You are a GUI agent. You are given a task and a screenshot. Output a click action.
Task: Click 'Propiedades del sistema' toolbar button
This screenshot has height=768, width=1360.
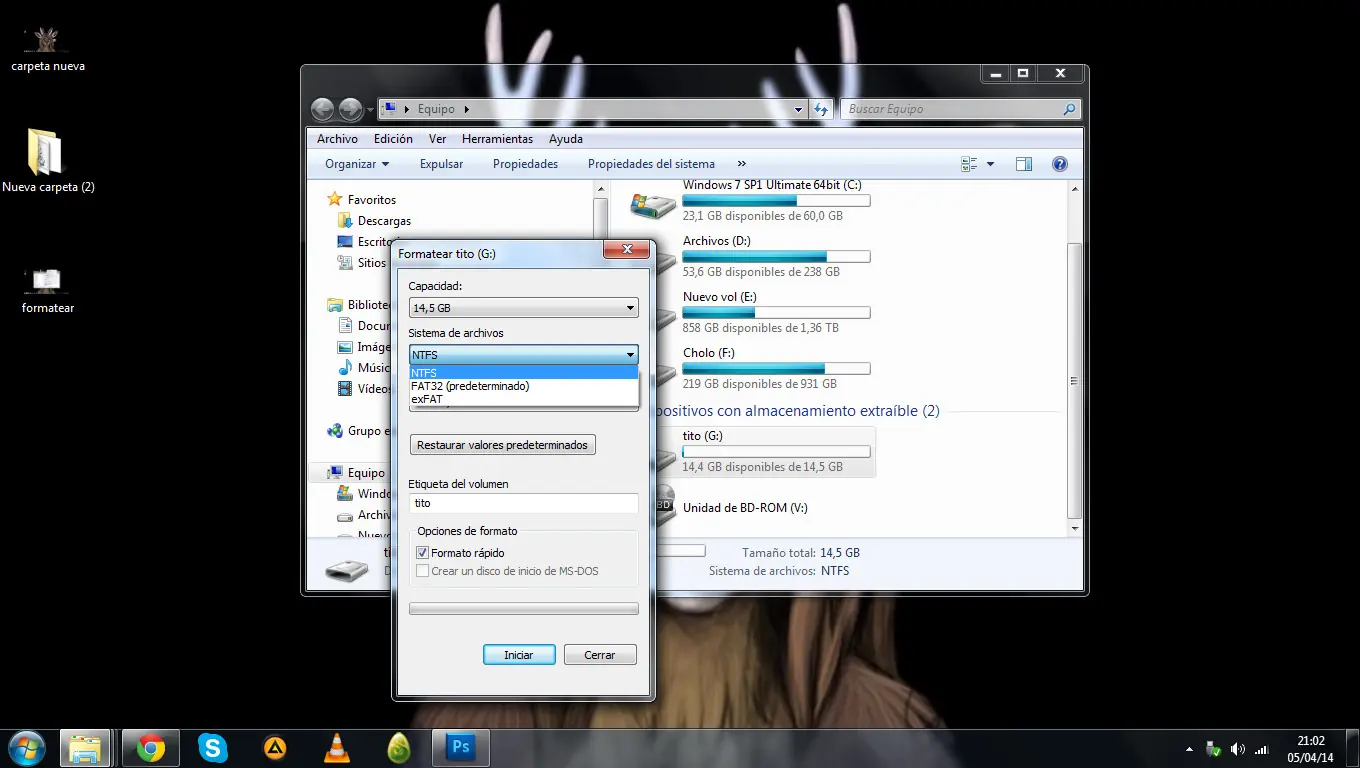point(651,164)
